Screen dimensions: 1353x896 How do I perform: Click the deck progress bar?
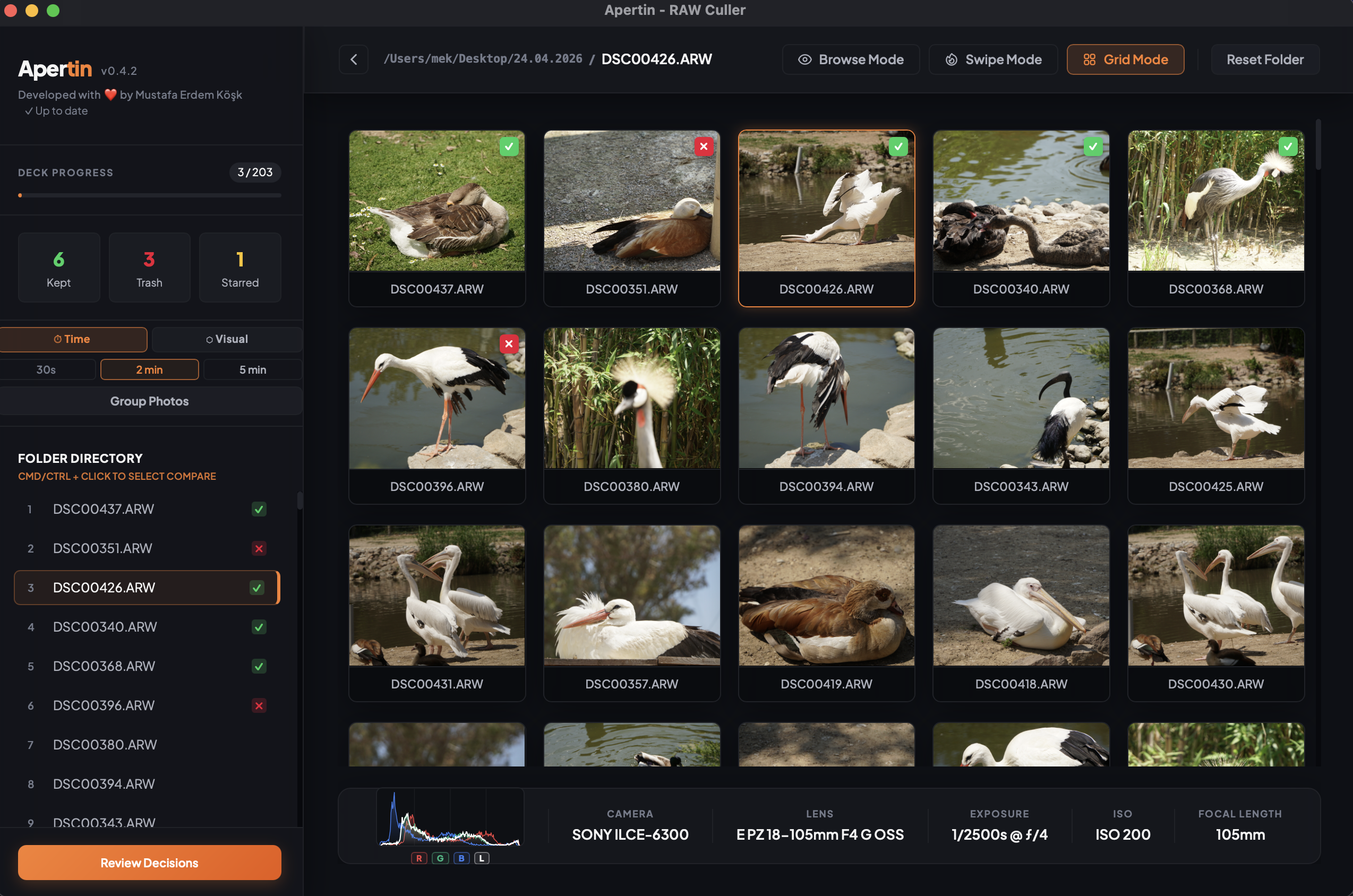click(149, 195)
